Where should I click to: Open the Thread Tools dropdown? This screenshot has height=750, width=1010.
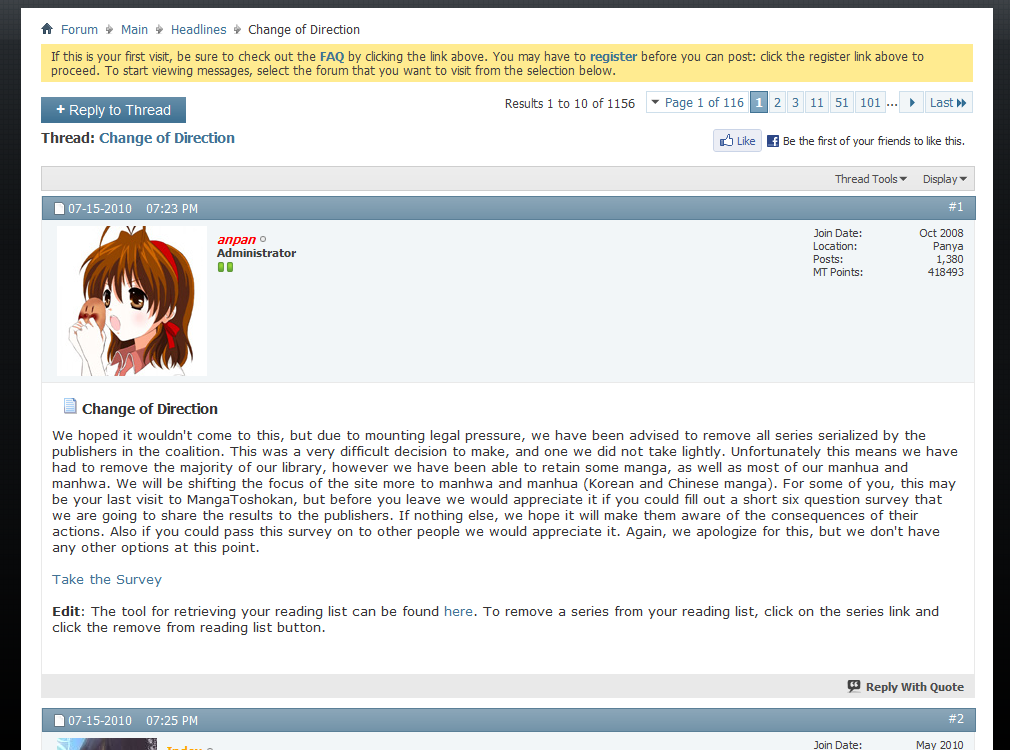[871, 178]
